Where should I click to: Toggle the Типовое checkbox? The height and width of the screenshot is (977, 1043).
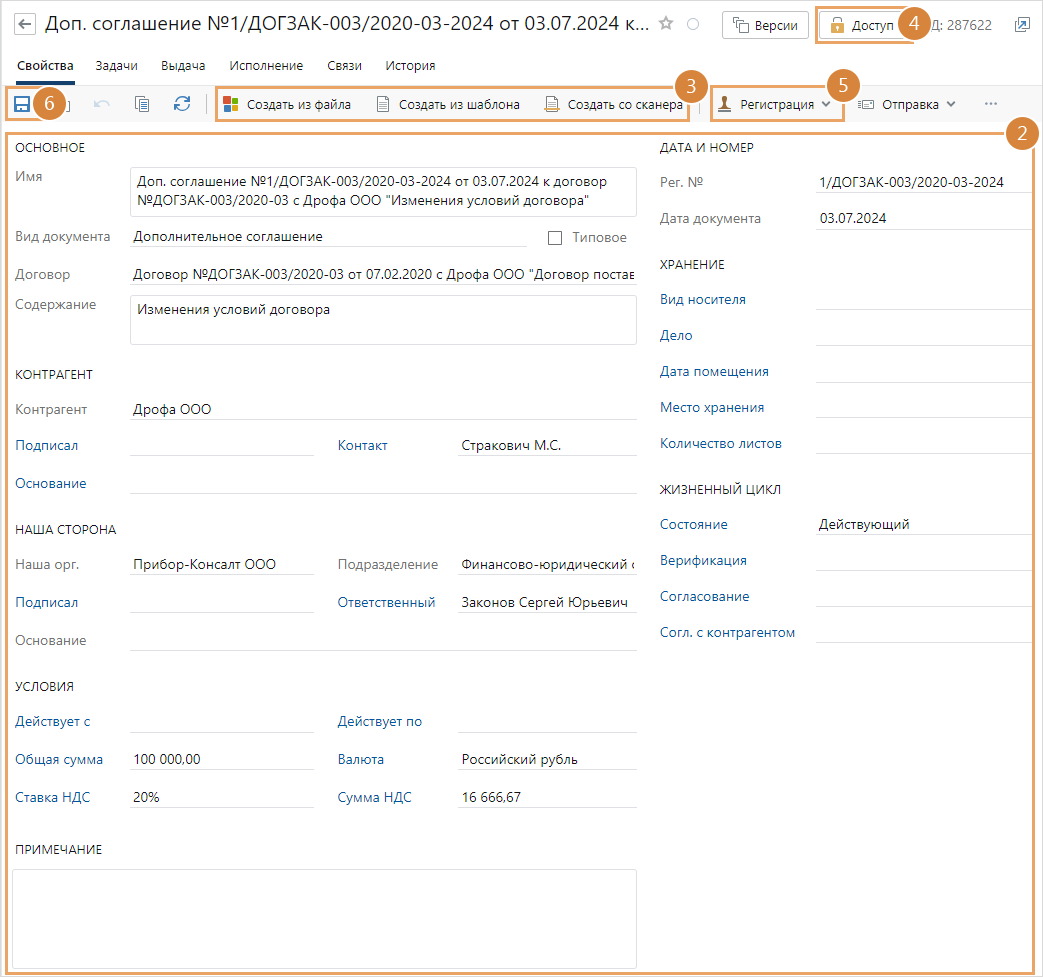pyautogui.click(x=556, y=238)
